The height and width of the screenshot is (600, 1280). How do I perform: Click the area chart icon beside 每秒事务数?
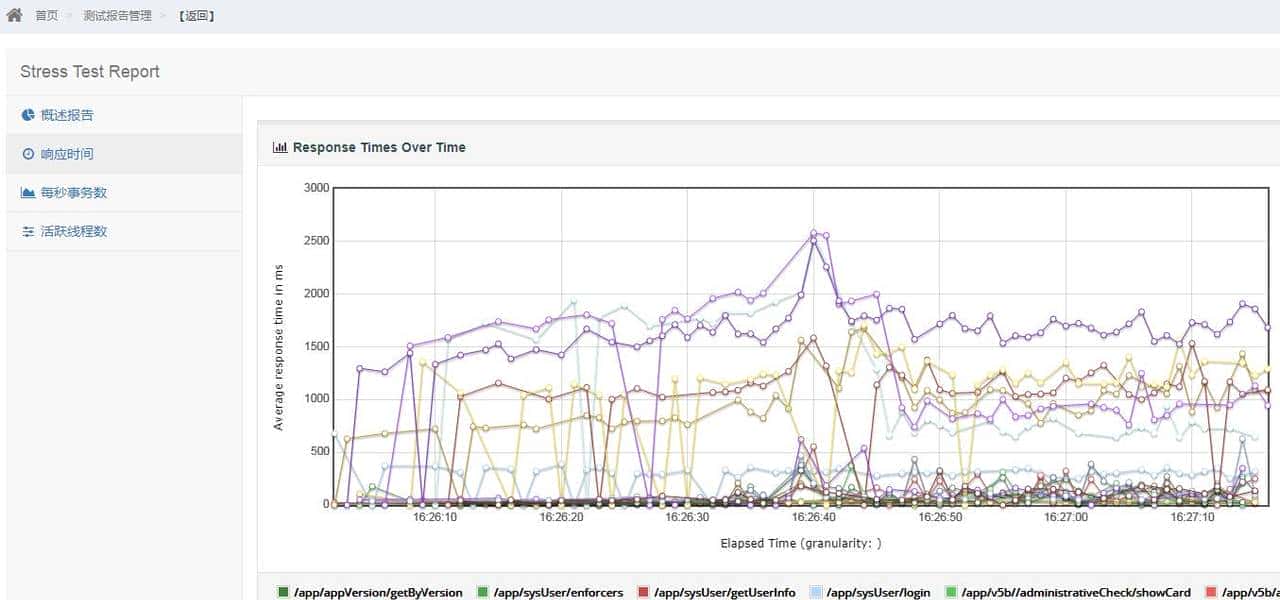coord(28,192)
